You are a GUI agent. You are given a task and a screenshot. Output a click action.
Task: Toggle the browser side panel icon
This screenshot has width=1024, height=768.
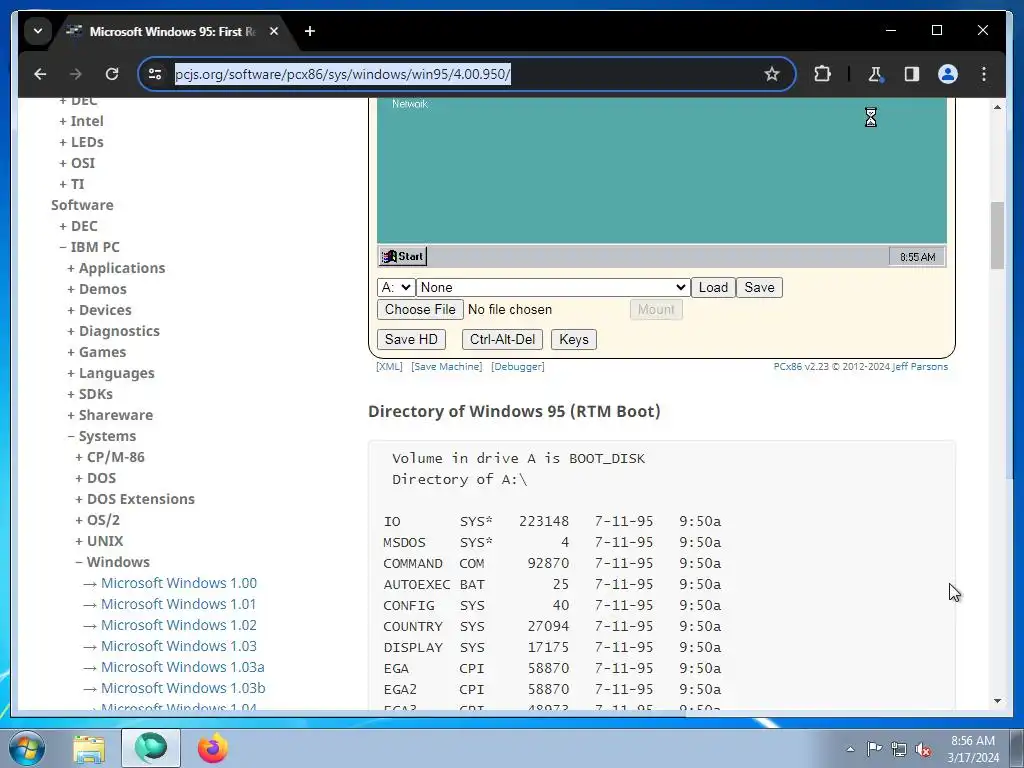pyautogui.click(x=912, y=74)
